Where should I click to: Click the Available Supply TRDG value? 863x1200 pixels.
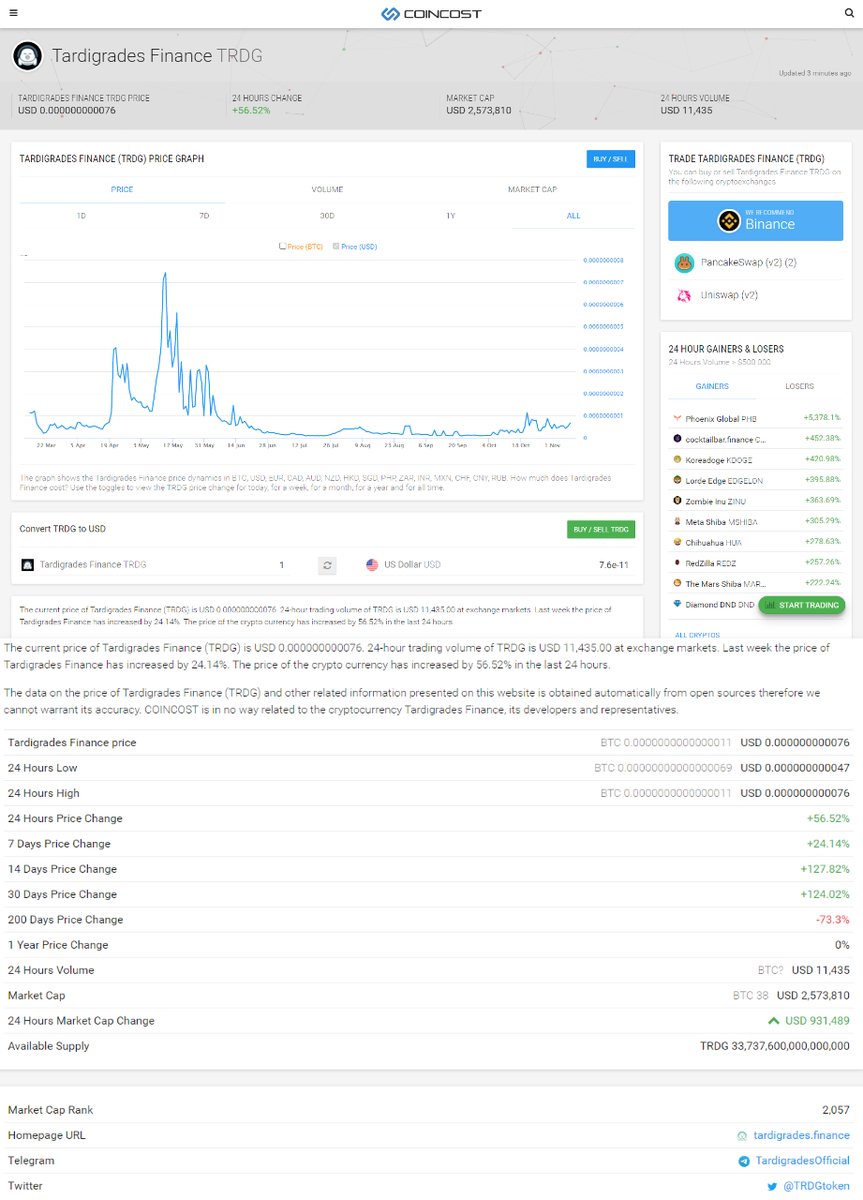coord(775,1046)
